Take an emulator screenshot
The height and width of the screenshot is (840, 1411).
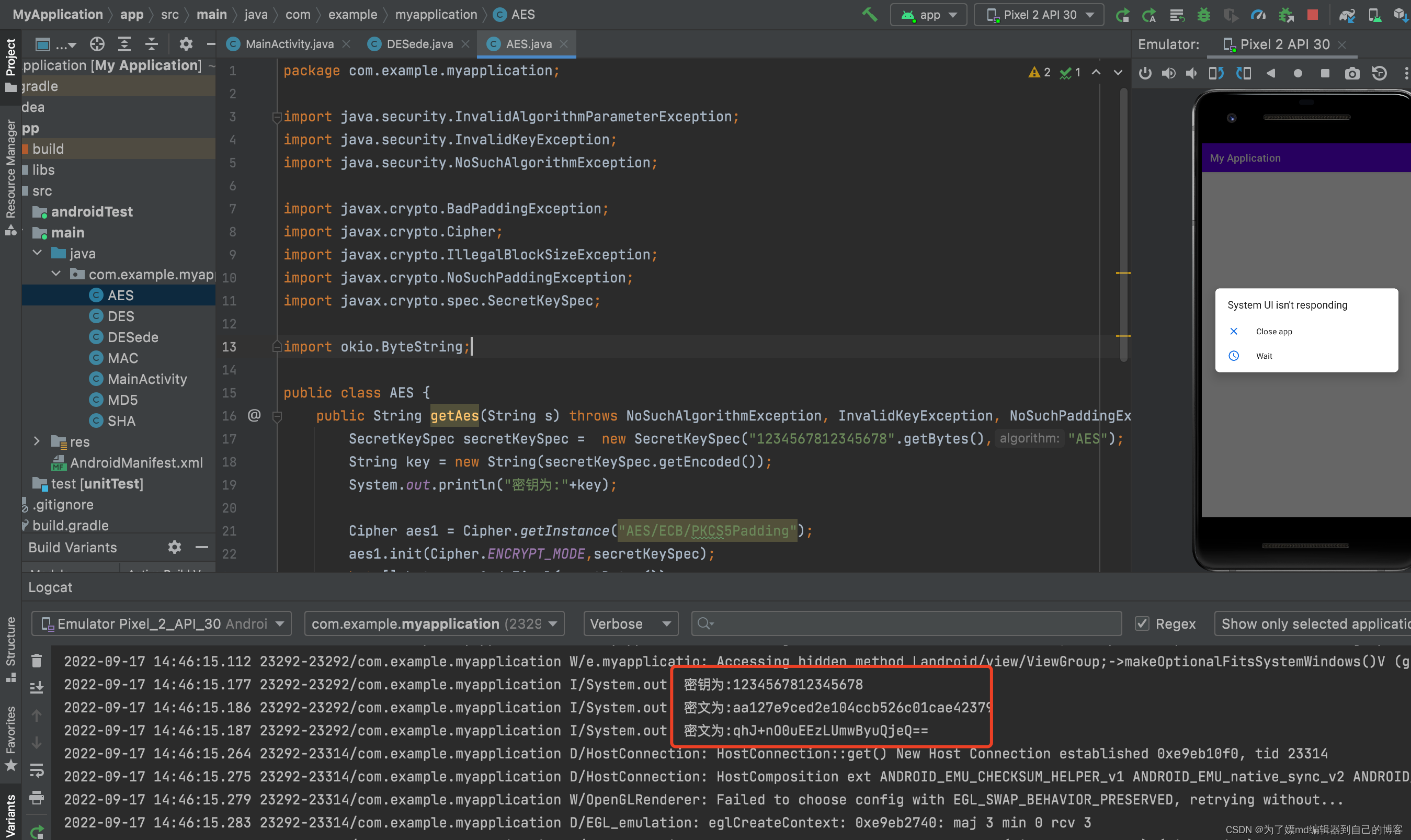(x=1352, y=73)
